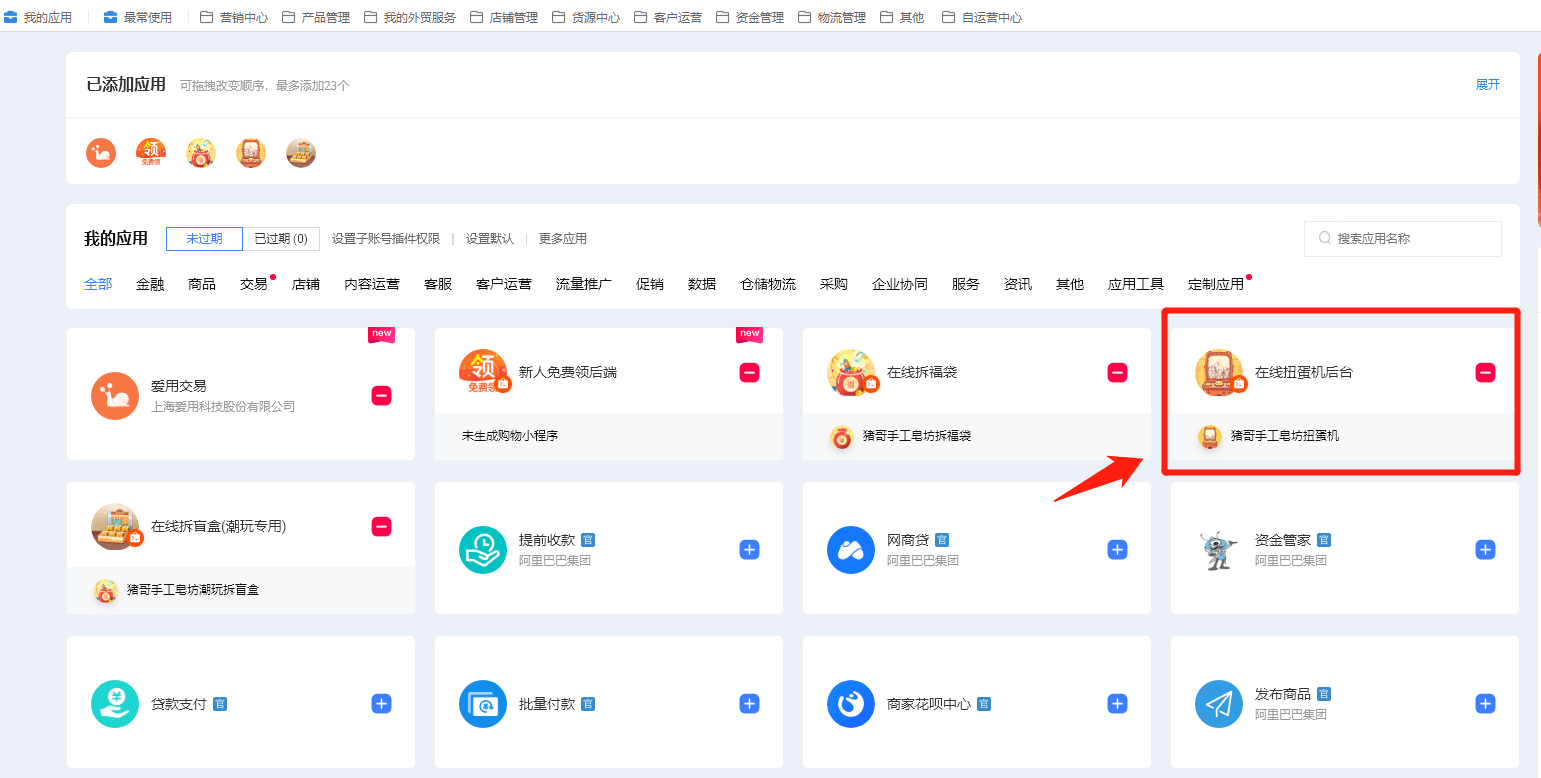
Task: Click the orange snail icon in added apps
Action: (101, 153)
